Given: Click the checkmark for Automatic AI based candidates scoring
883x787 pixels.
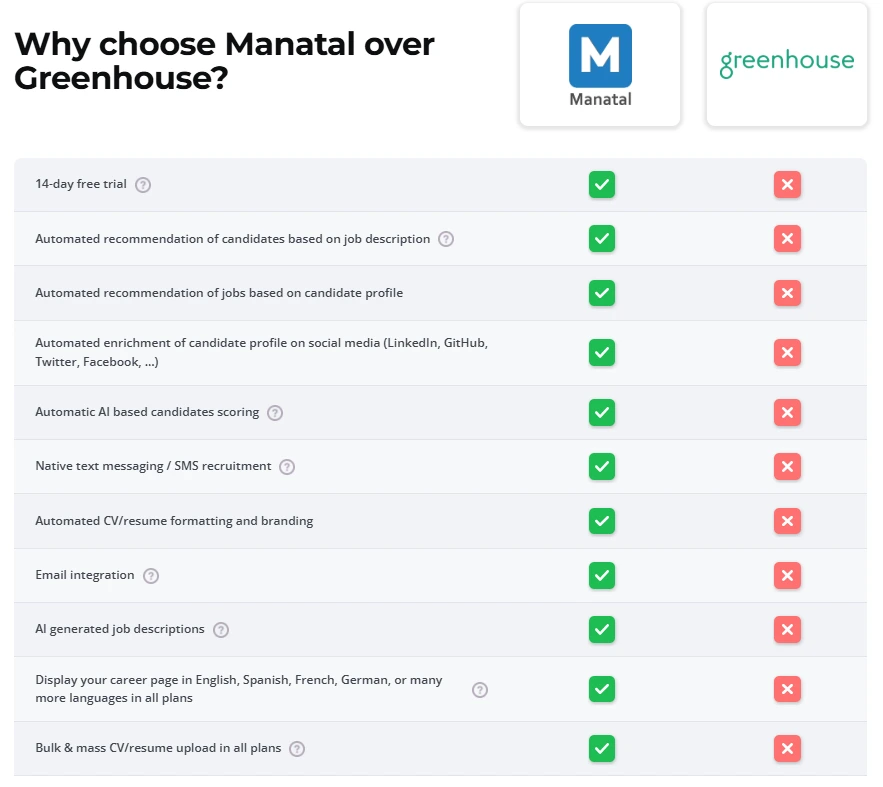Looking at the screenshot, I should (x=601, y=412).
